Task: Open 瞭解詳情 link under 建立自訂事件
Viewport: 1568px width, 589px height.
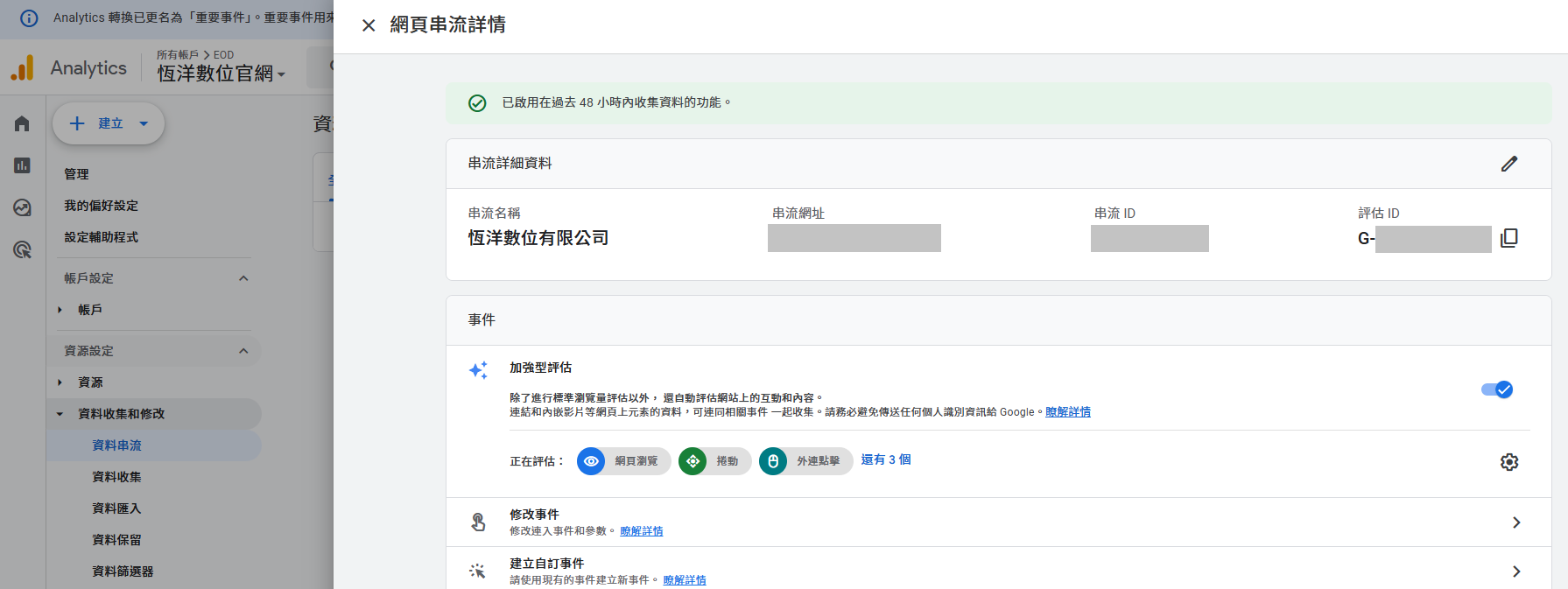Action: [x=685, y=580]
